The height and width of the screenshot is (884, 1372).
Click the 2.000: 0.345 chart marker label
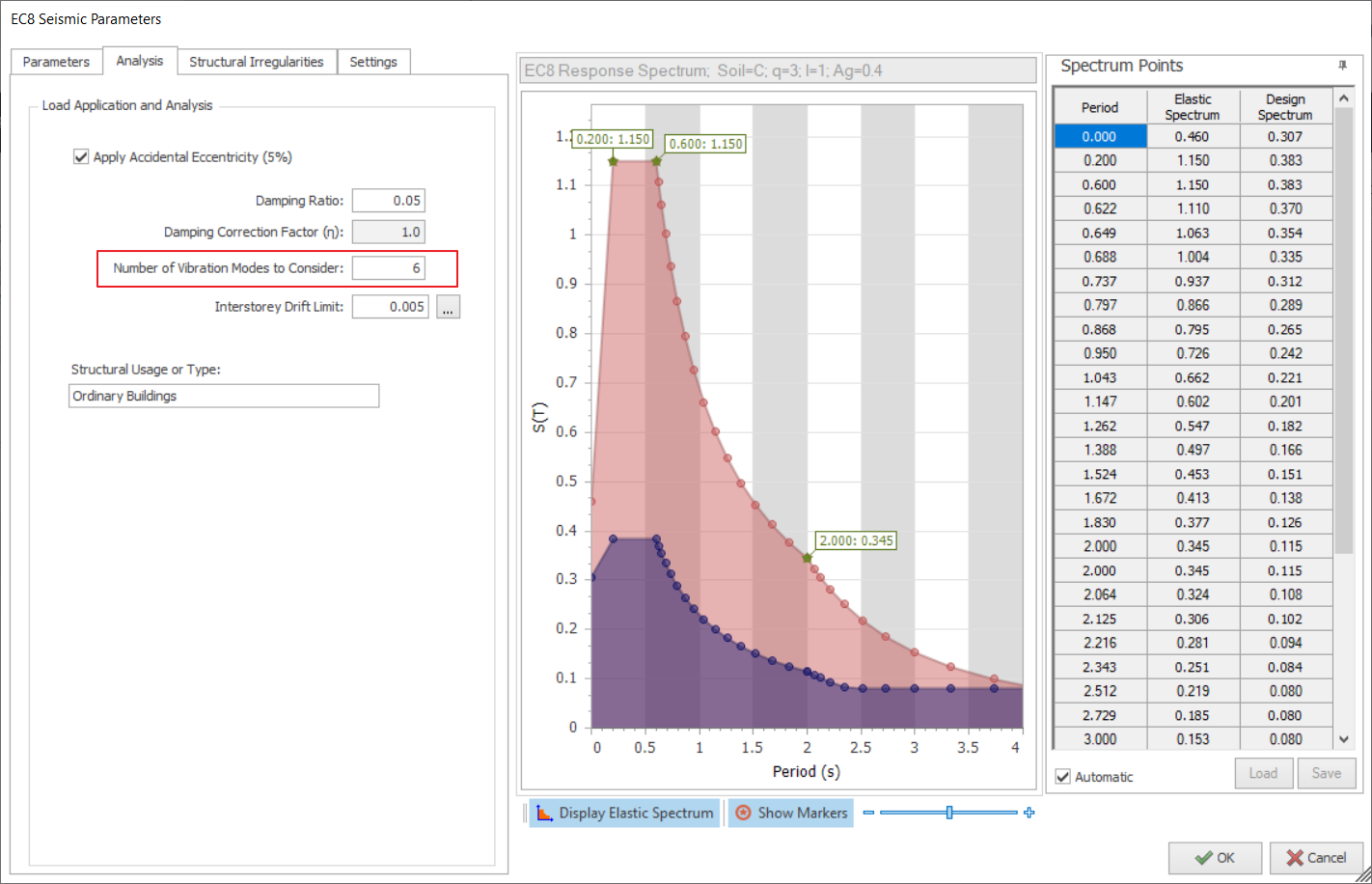(856, 540)
